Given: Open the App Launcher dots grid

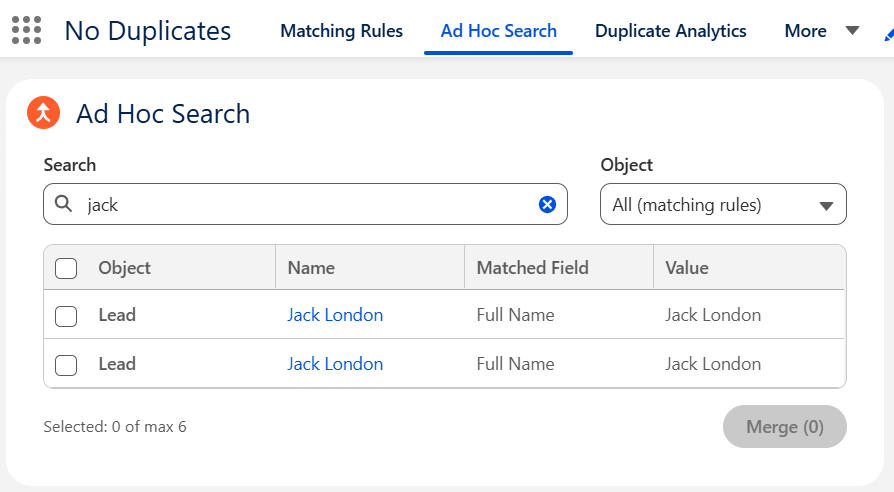Looking at the screenshot, I should click(x=26, y=30).
